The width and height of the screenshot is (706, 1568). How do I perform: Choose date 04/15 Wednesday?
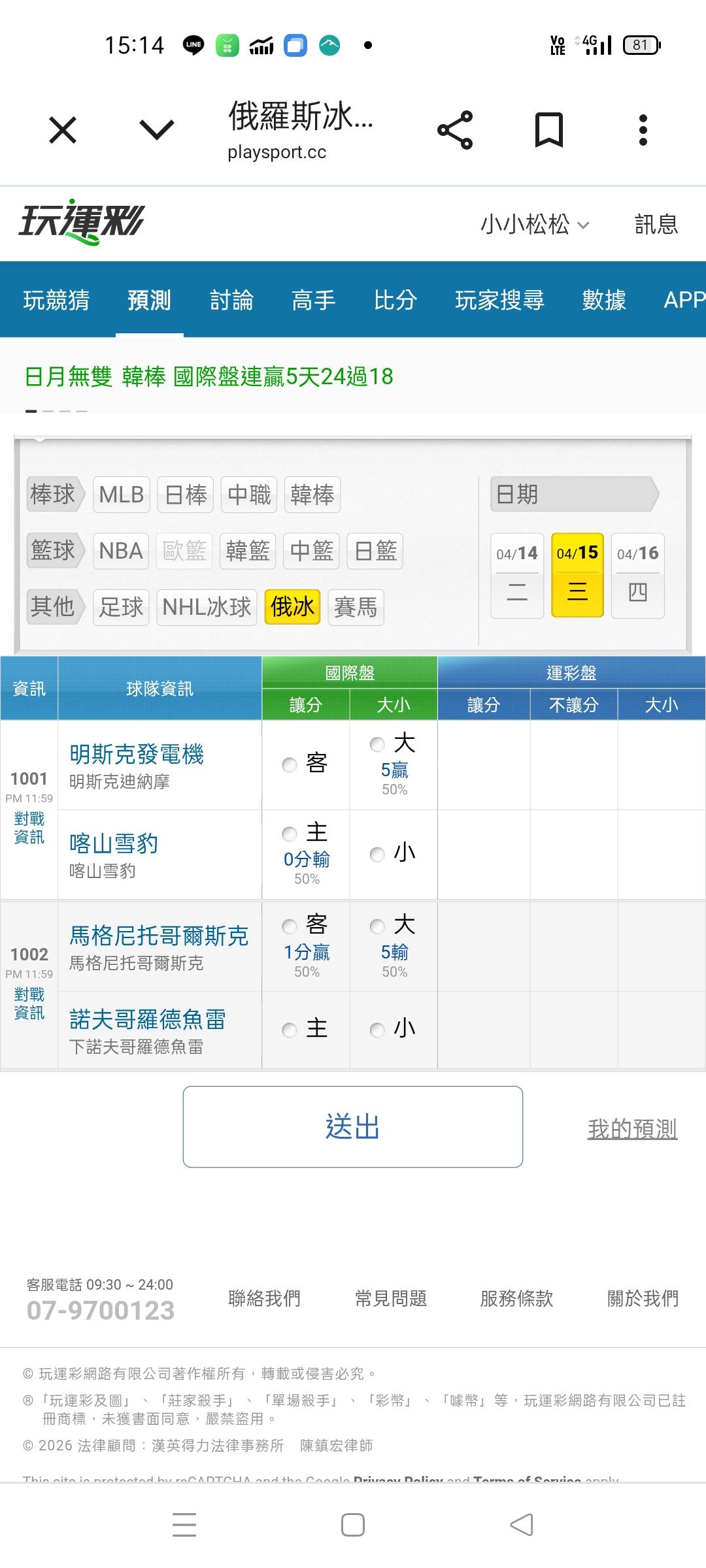point(577,575)
